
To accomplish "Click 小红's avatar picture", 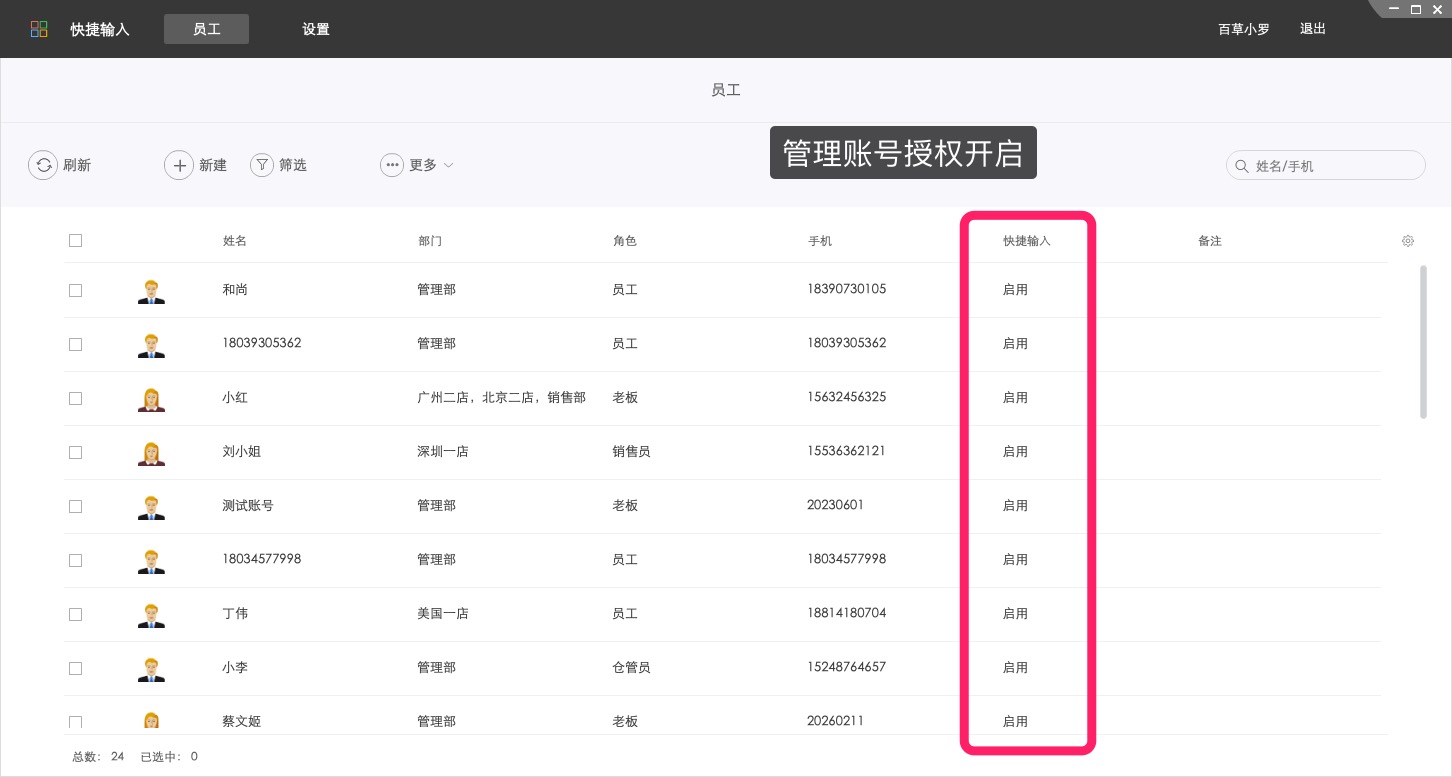I will 151,398.
